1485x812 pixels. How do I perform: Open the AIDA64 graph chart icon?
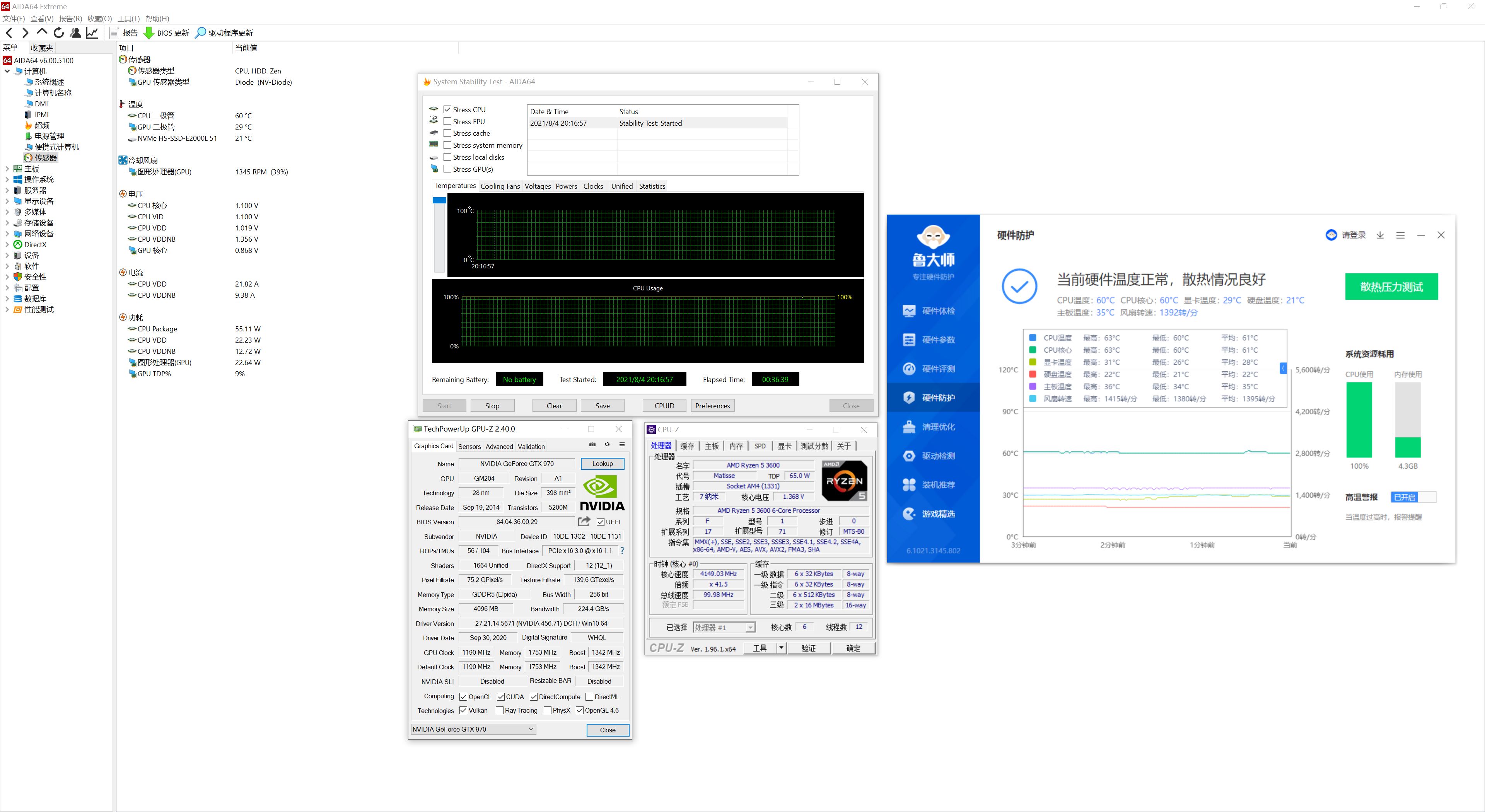tap(92, 33)
